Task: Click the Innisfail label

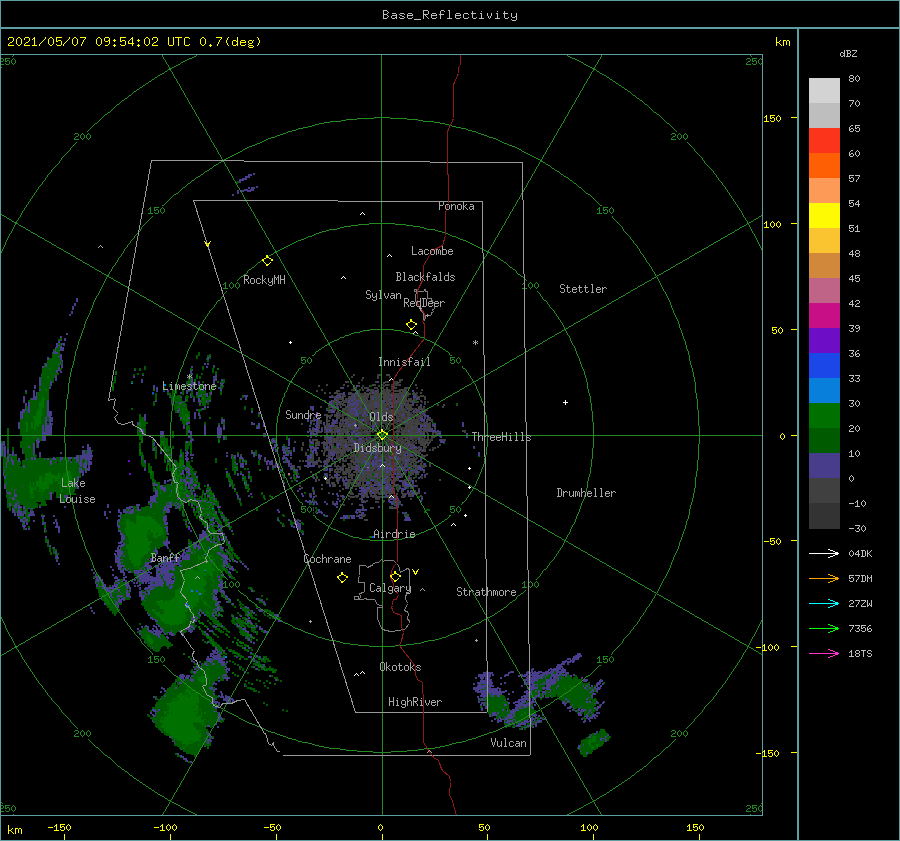Action: [x=404, y=362]
